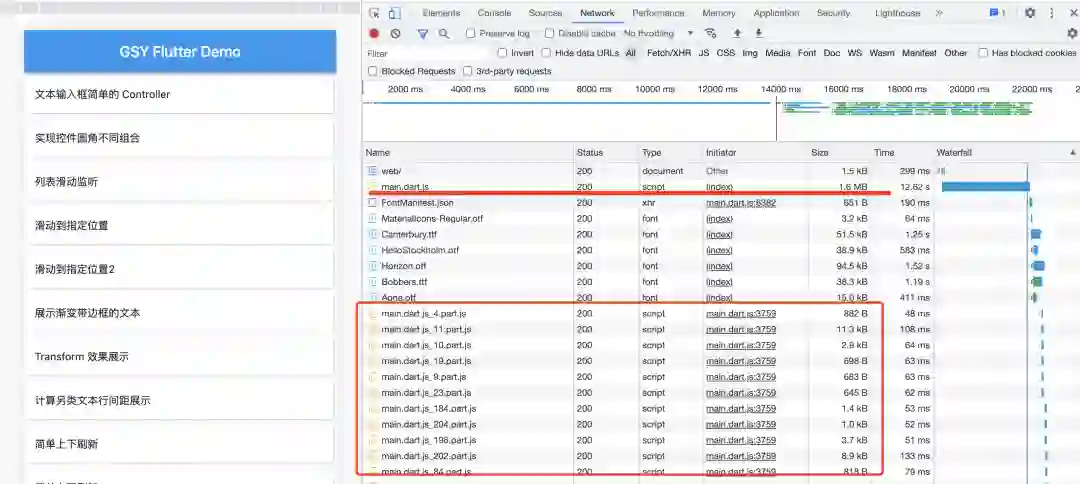Open the Performance tab
Screen dimensions: 1080x484
click(658, 13)
